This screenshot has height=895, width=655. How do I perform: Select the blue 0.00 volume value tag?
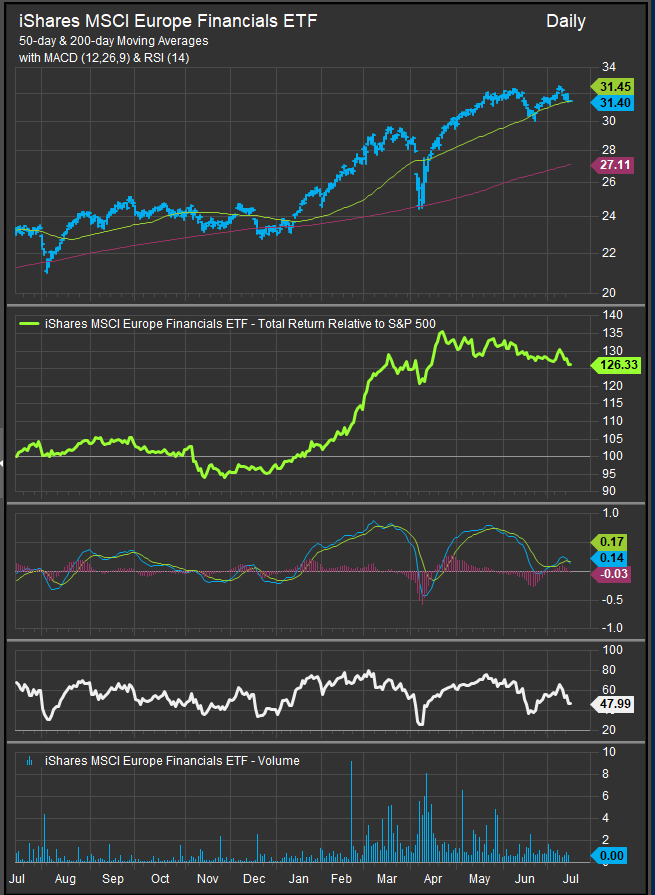[610, 856]
